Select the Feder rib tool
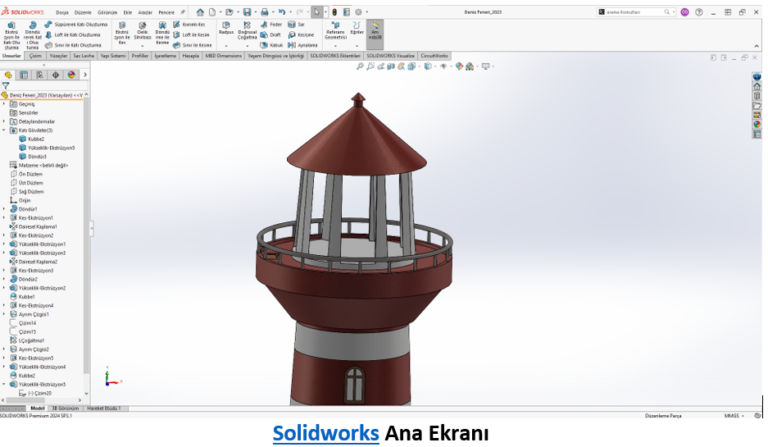768x447 pixels. [x=274, y=23]
